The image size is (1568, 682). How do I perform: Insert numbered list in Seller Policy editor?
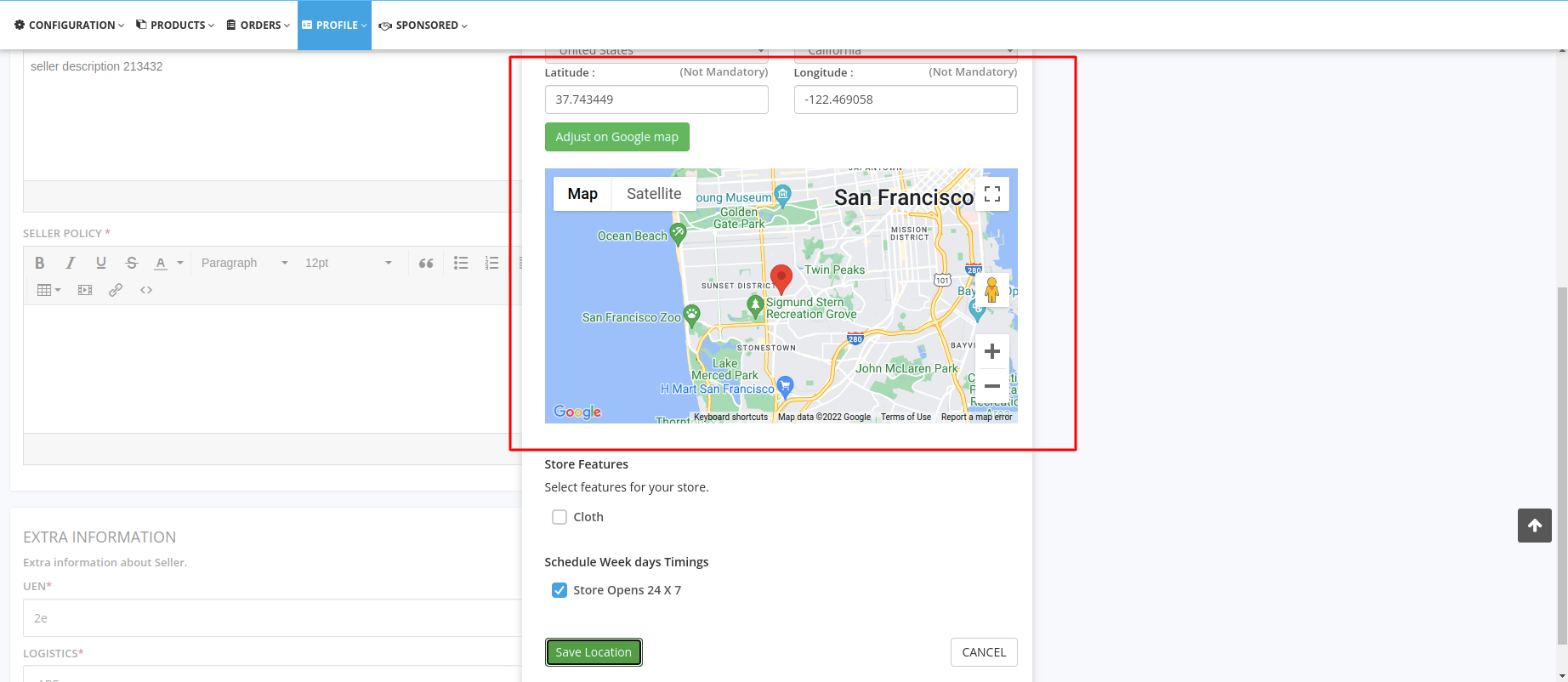(491, 263)
